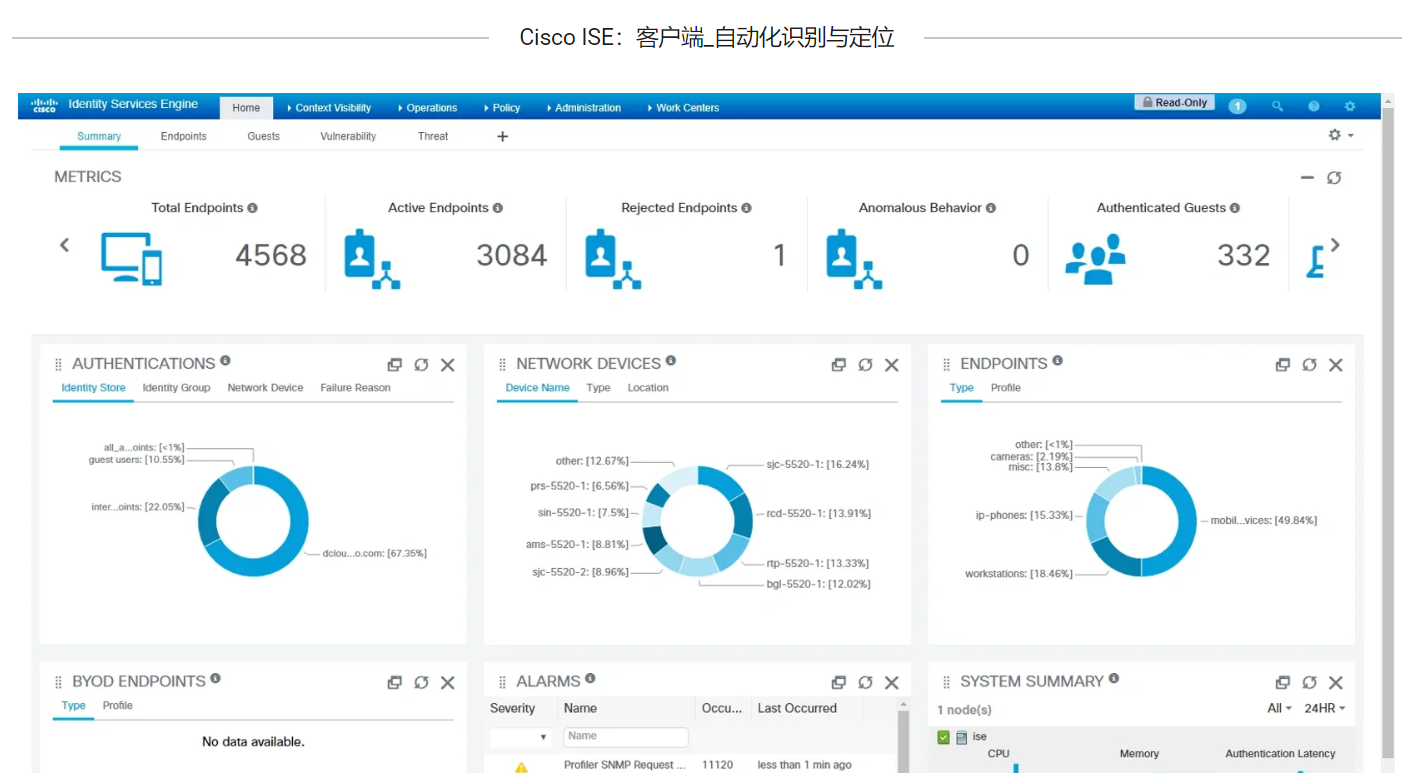This screenshot has height=773, width=1417.
Task: Refresh the METRICS section
Action: pos(1334,177)
